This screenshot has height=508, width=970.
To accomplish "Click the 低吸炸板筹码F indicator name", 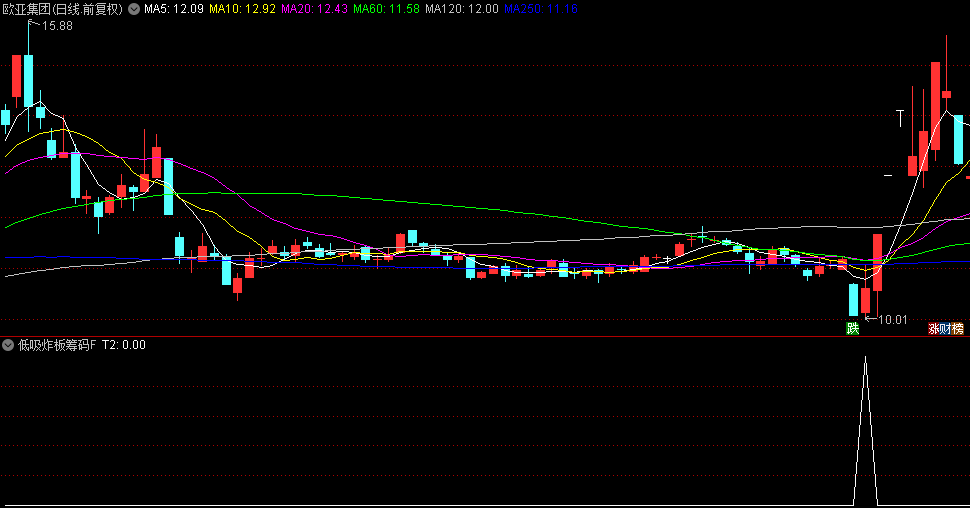I will [x=57, y=345].
